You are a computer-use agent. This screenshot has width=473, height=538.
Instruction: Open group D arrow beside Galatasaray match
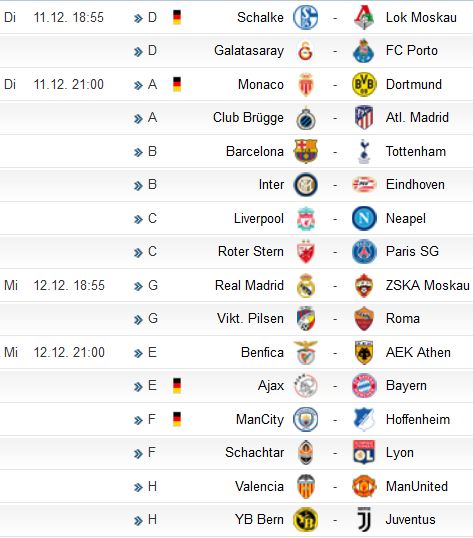point(138,52)
